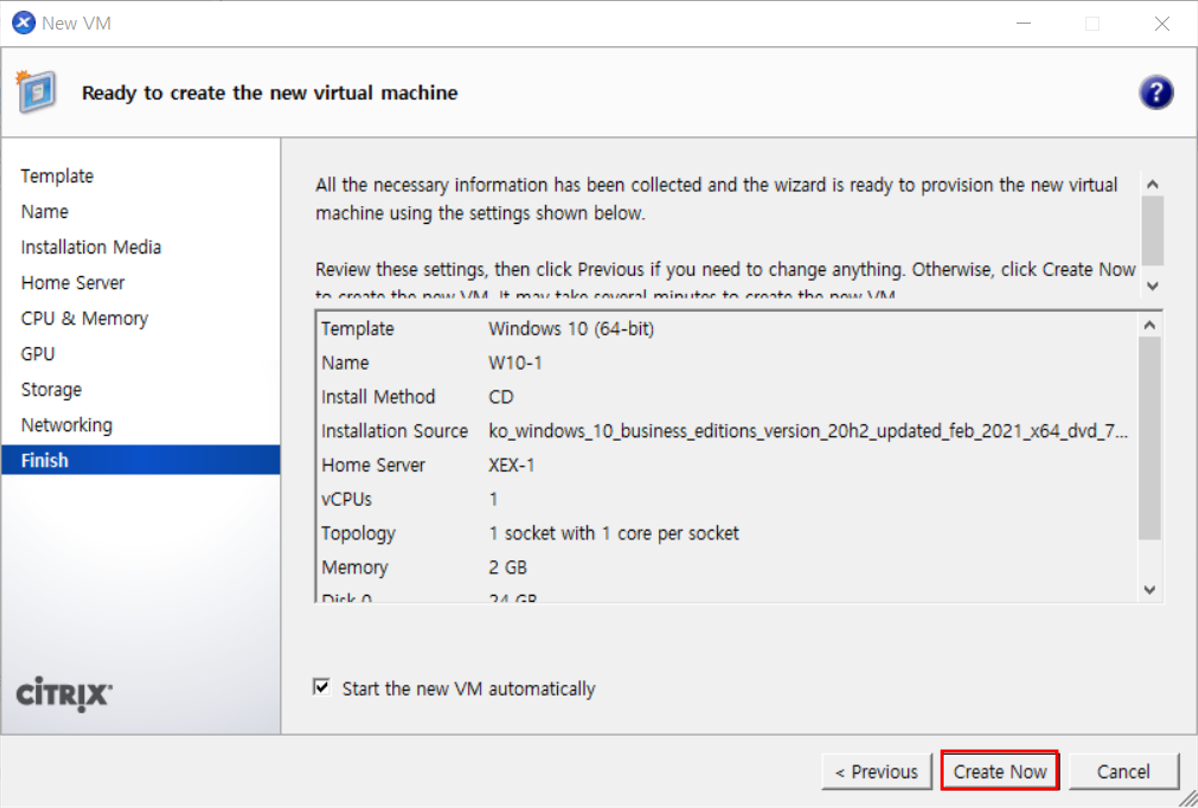Click the description text scroll up arrow

point(1153,184)
